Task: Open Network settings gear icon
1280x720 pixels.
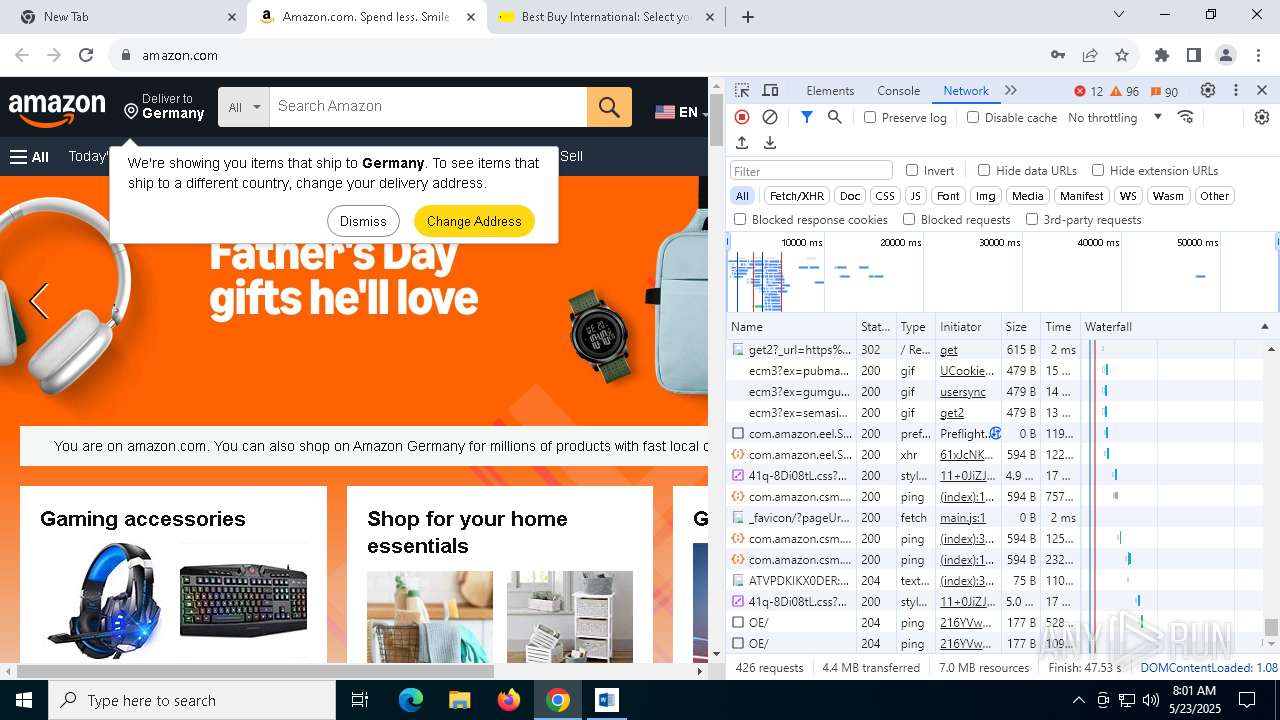Action: pos(1262,117)
